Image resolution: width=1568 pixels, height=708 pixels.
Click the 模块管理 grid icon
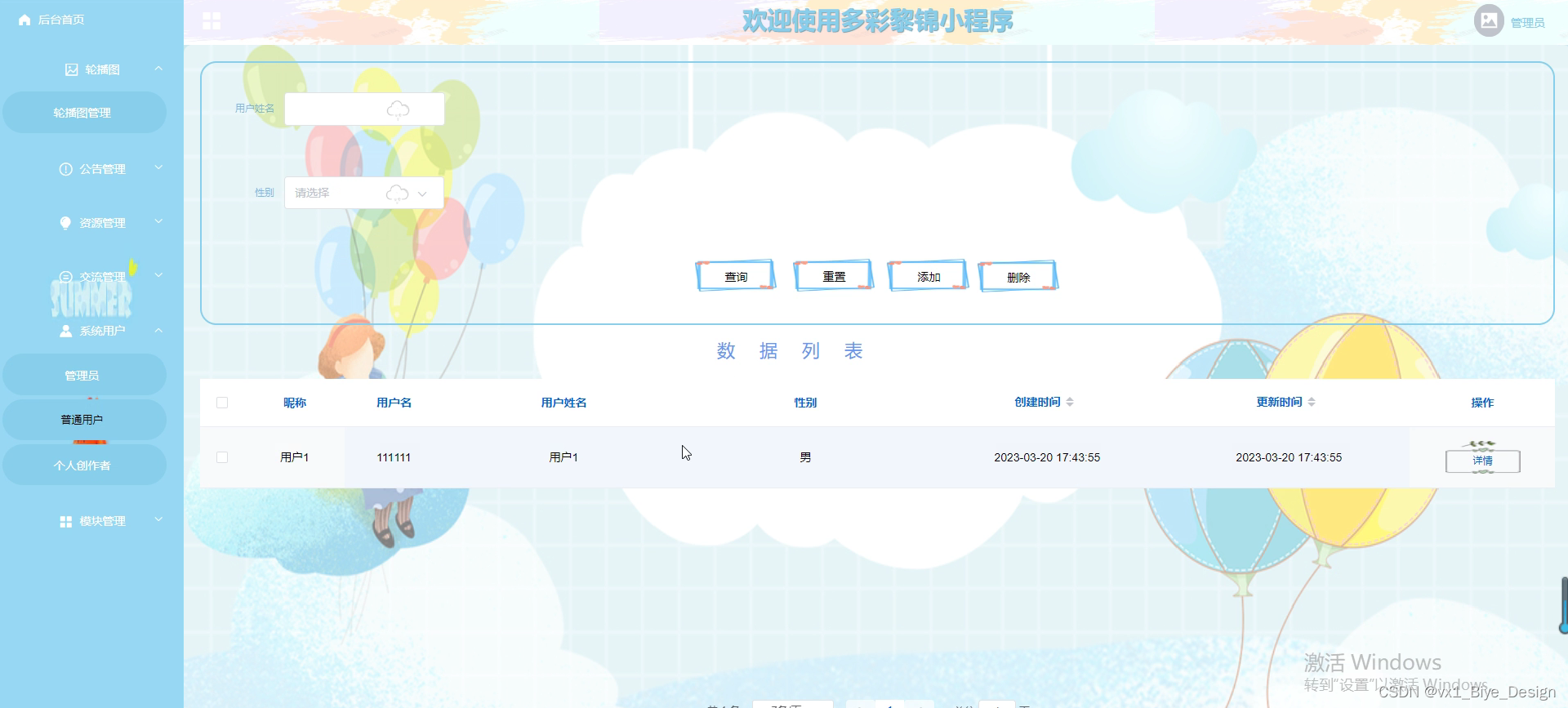point(66,521)
